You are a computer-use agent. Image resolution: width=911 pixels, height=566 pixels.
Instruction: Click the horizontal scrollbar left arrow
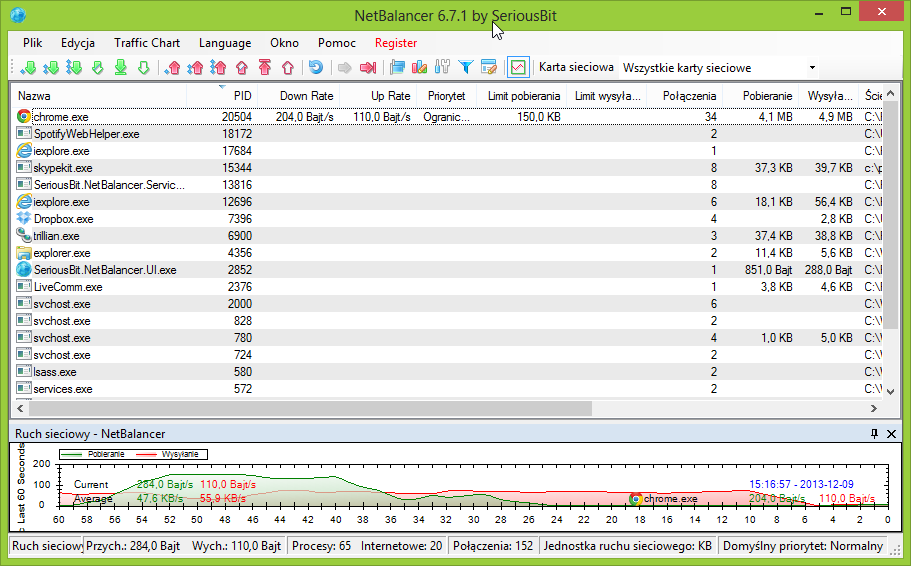click(20, 409)
